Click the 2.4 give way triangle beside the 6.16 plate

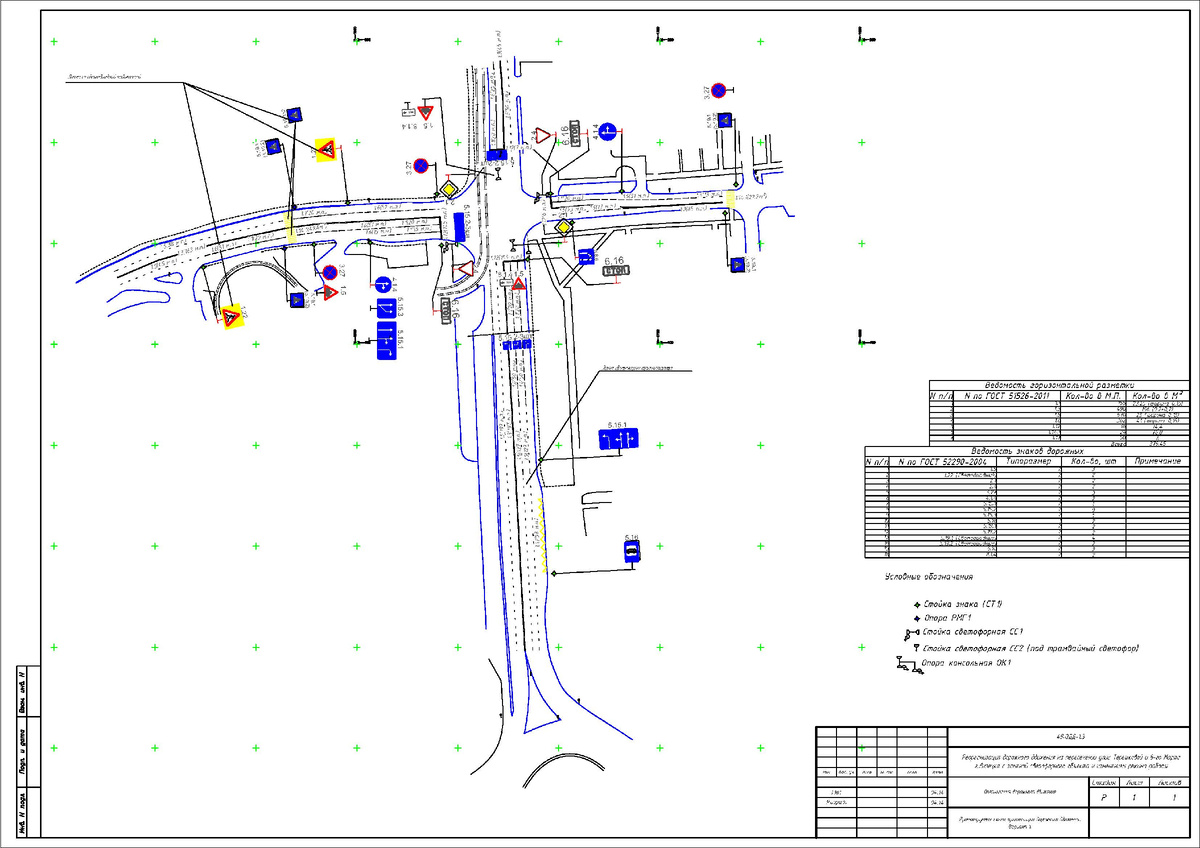[x=542, y=135]
